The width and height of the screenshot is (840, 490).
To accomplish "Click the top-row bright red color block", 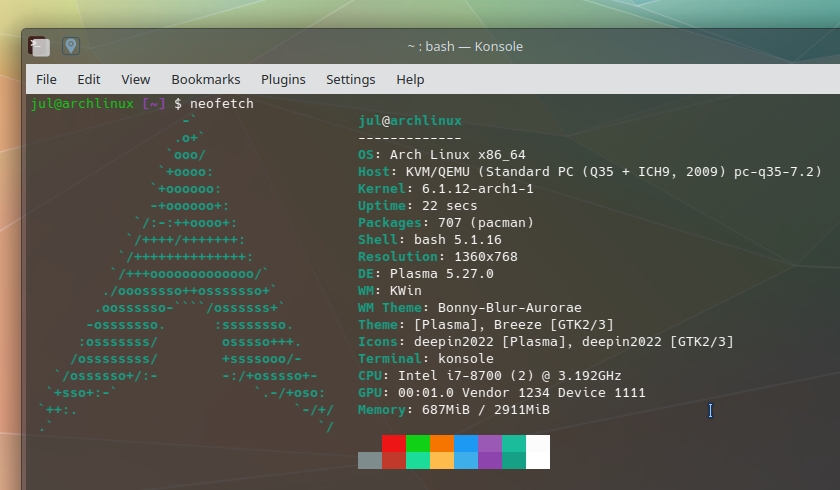I will coord(394,443).
